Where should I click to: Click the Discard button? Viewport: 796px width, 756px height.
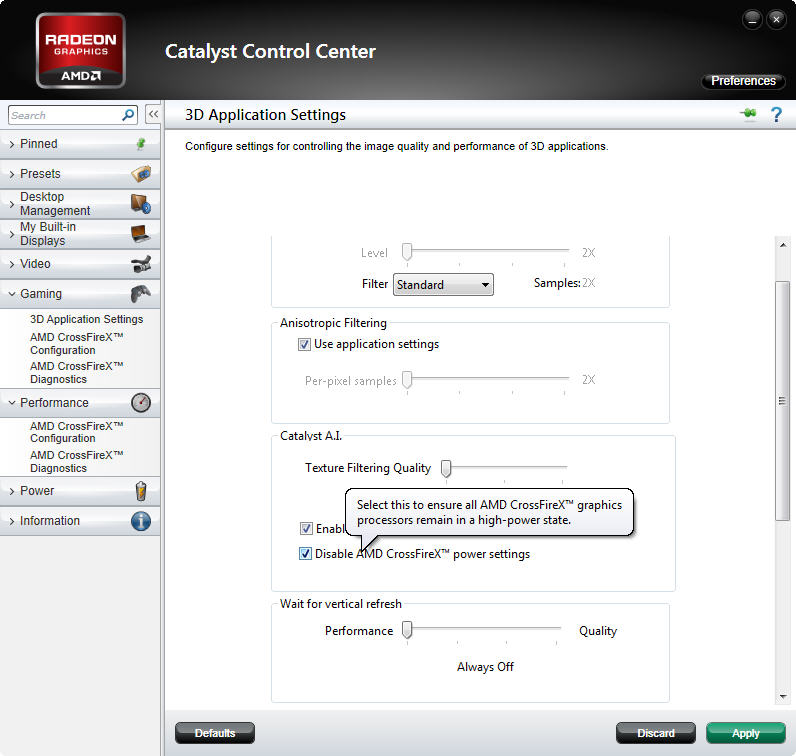coord(656,733)
